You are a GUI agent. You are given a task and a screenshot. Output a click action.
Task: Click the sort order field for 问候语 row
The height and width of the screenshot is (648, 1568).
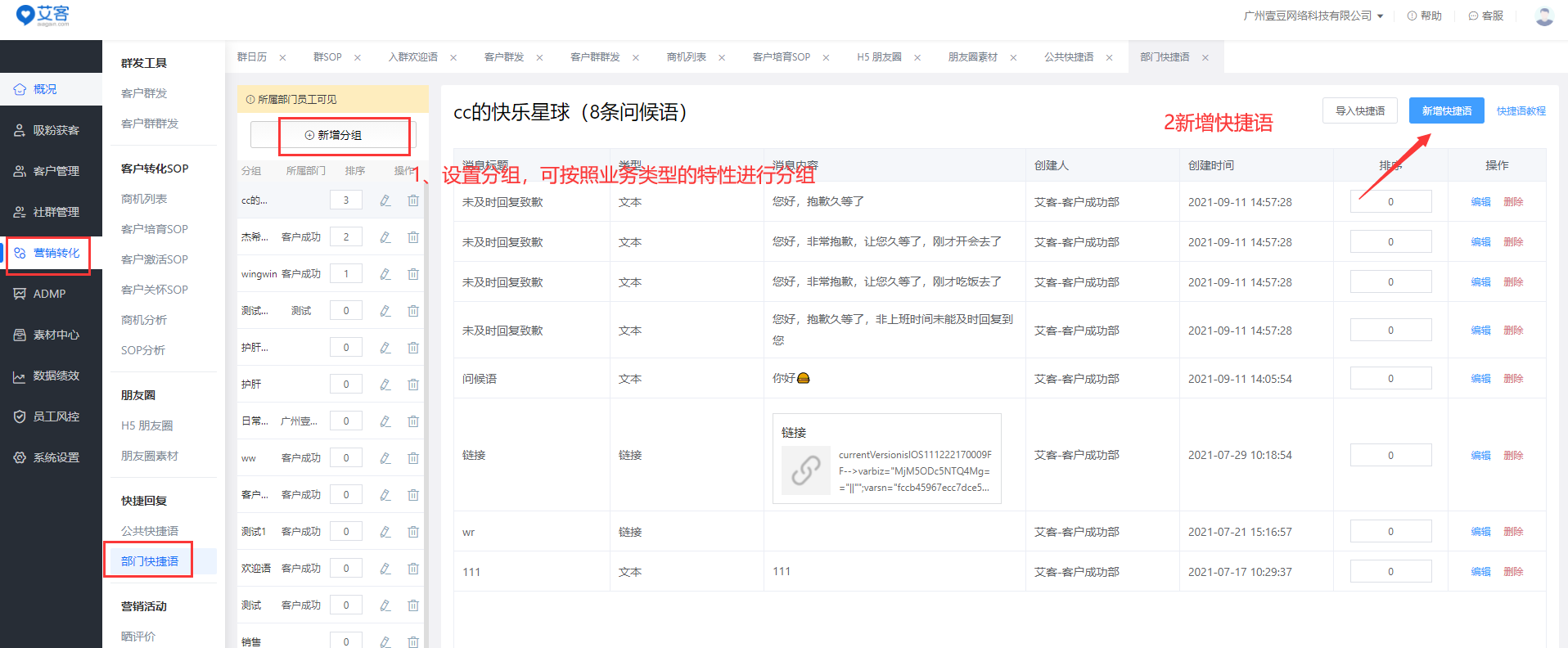click(x=1390, y=379)
